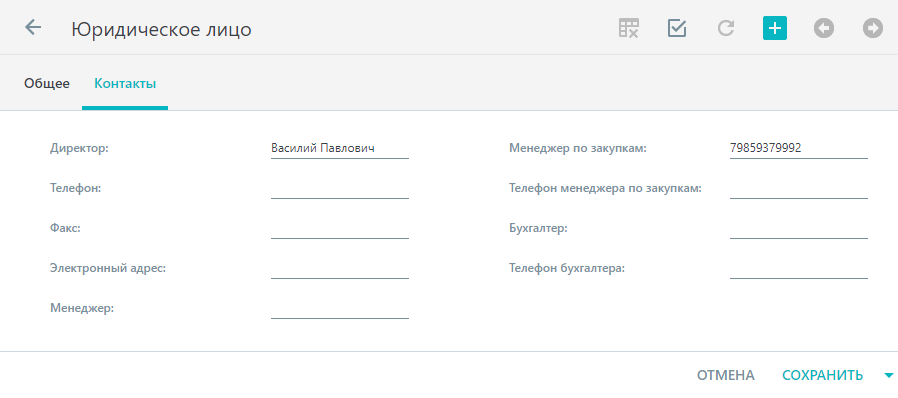Screen dimensions: 898x398
Task: Click the Телефон бухгалтера field
Action: tap(799, 269)
